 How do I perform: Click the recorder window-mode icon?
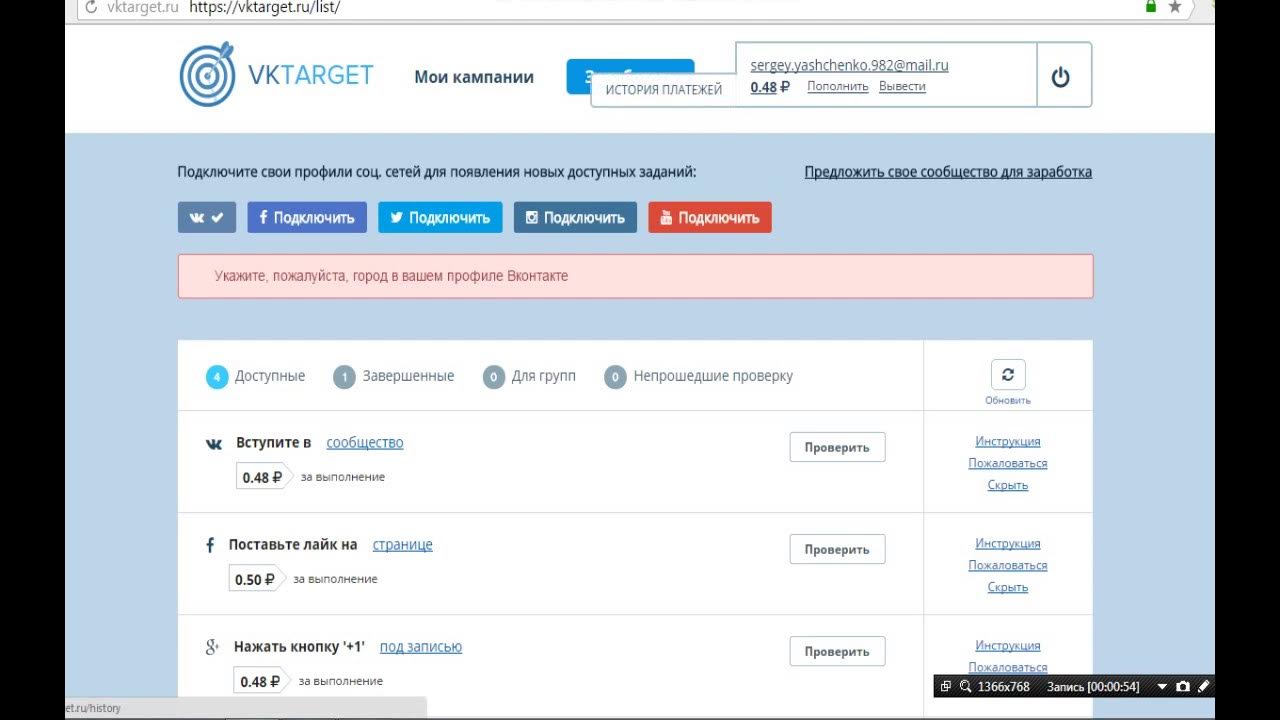[946, 687]
